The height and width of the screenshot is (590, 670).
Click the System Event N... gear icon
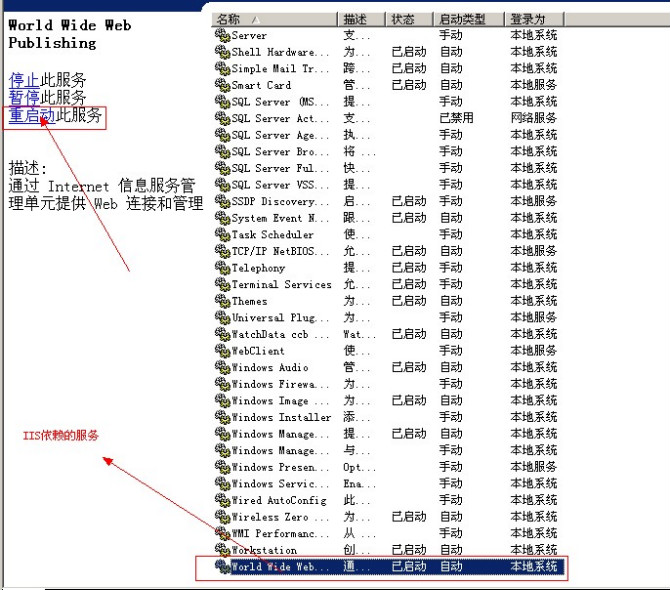pos(222,218)
